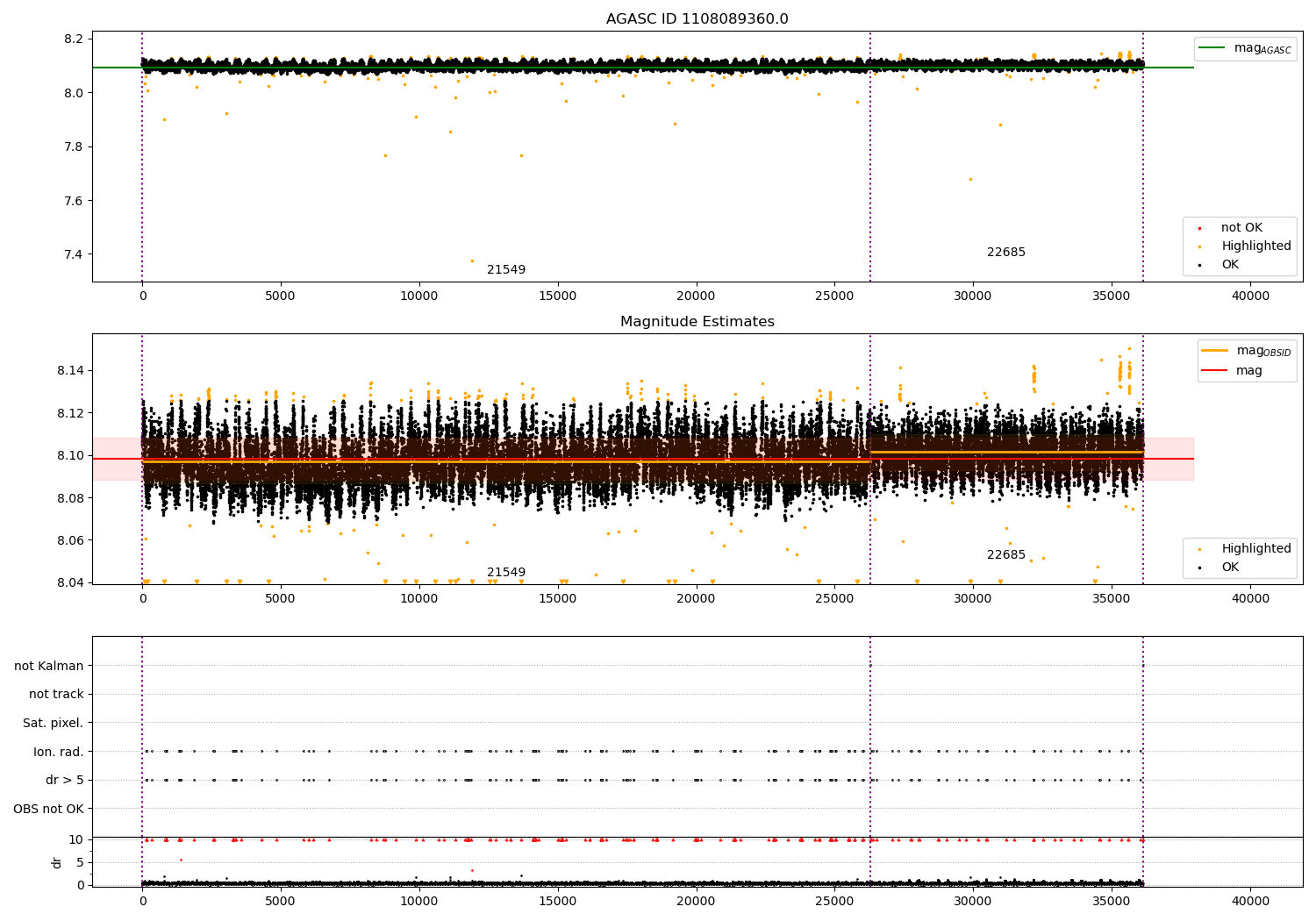Screen dimensions: 1316x921
Task: Click the "22685" annotation in Magnitude Estimates plot
Action: click(1006, 555)
